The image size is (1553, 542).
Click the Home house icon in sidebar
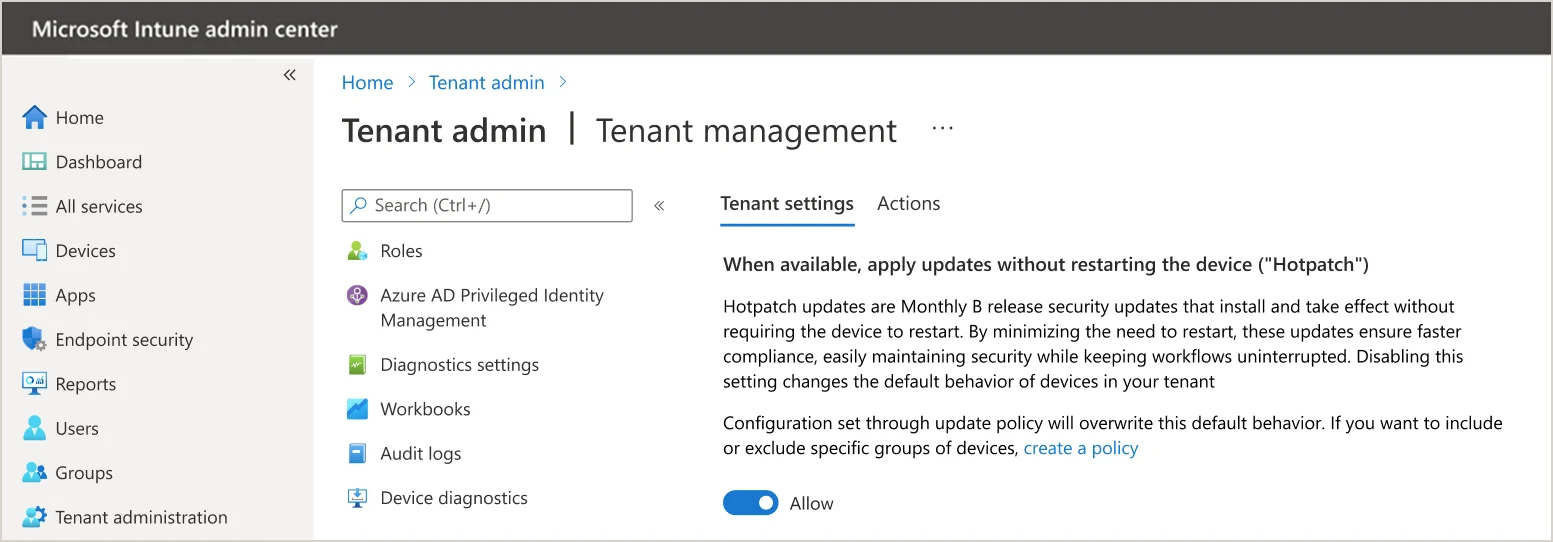coord(34,118)
